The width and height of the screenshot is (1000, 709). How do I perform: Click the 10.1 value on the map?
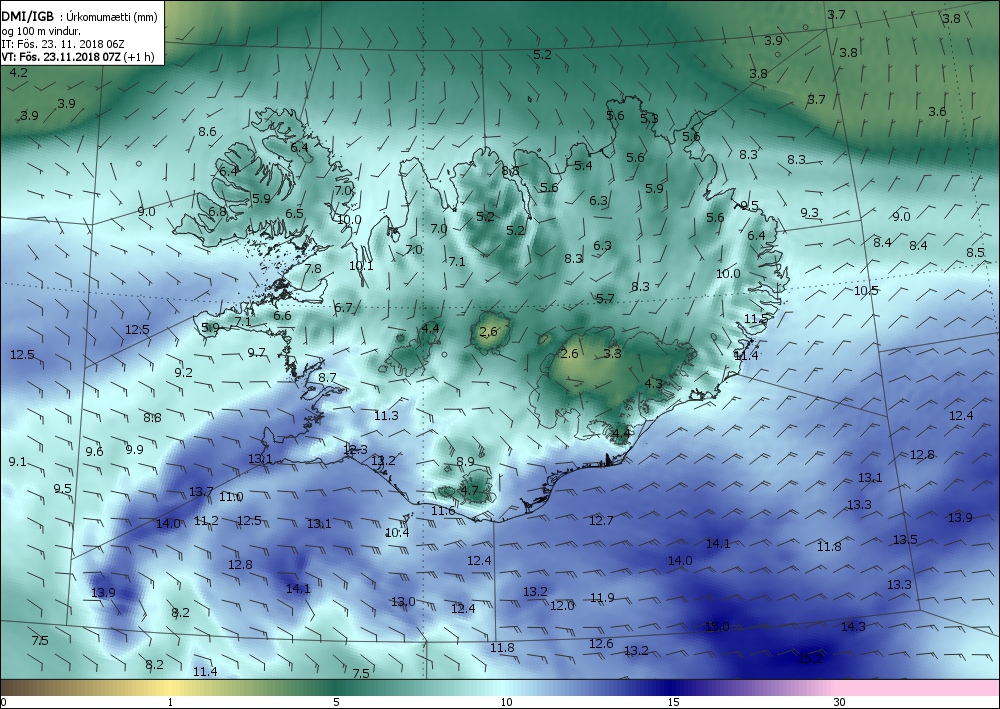361,266
